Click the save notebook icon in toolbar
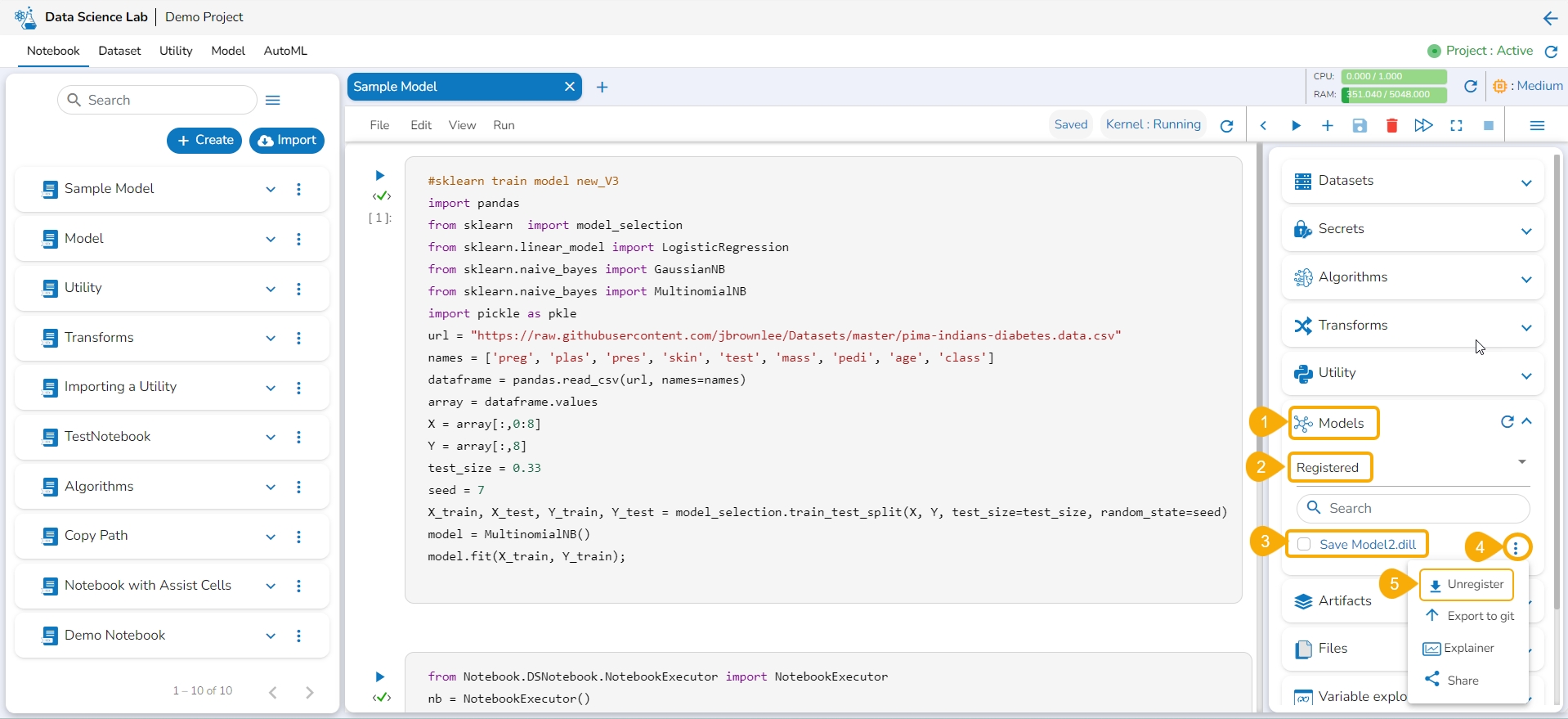 pyautogui.click(x=1360, y=125)
